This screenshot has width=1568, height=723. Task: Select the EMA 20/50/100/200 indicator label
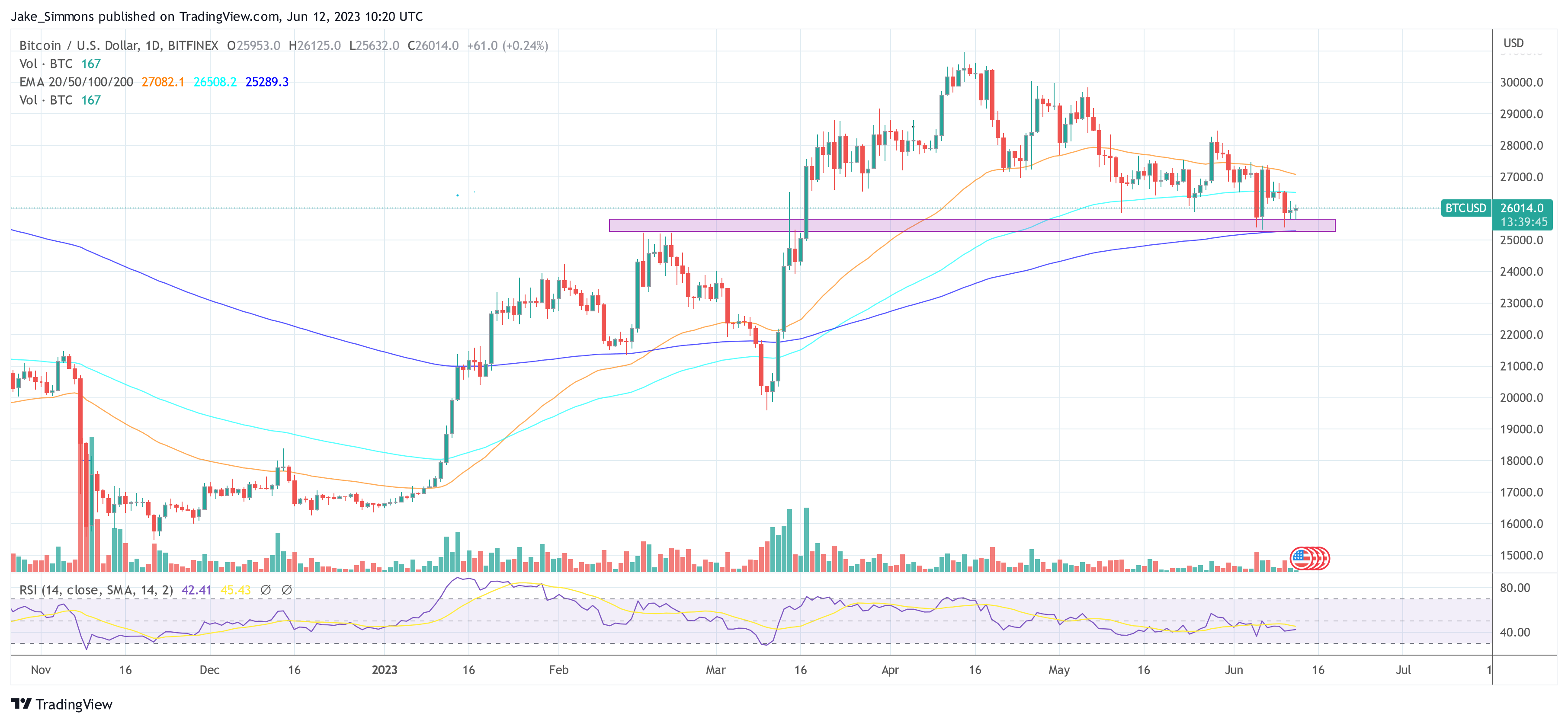pos(76,82)
